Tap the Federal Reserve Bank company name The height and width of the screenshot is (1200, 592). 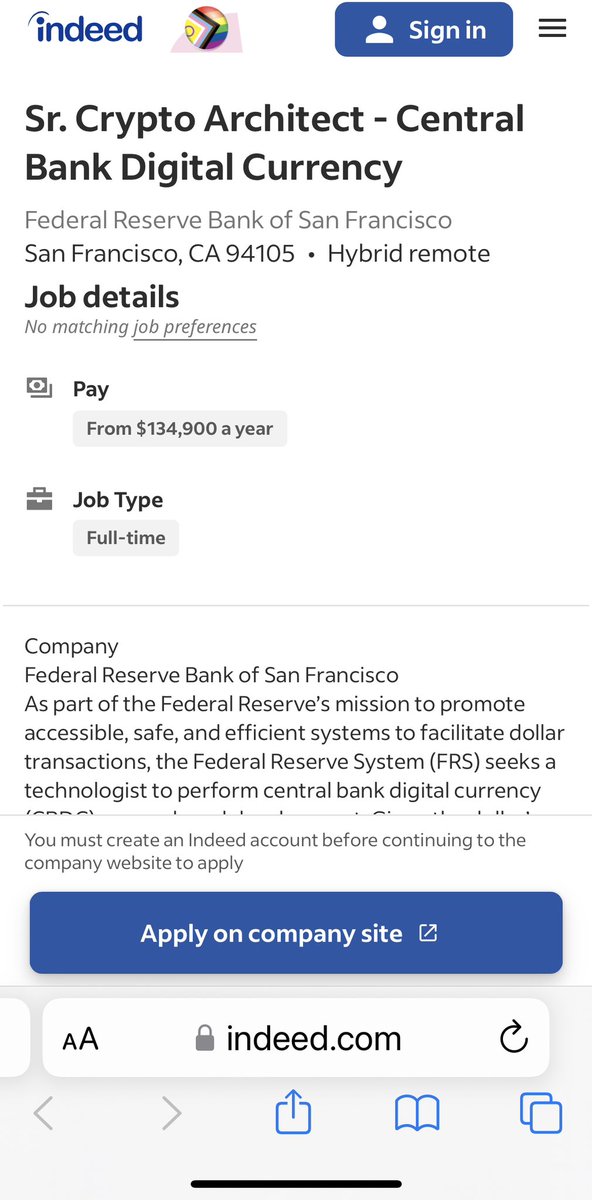pyautogui.click(x=238, y=220)
